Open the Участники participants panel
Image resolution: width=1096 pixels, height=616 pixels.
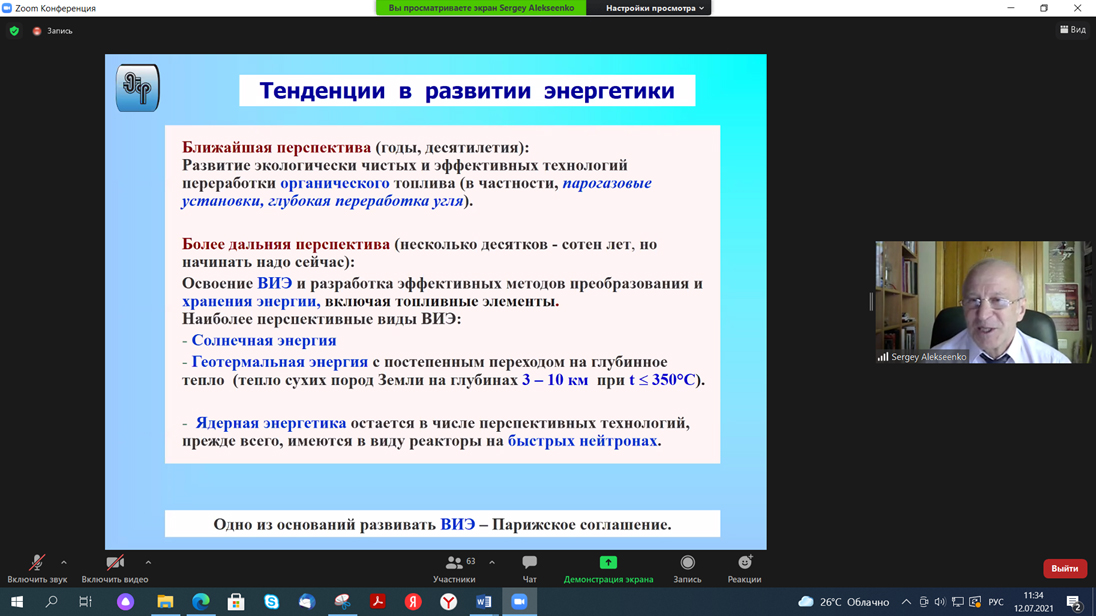tap(454, 567)
